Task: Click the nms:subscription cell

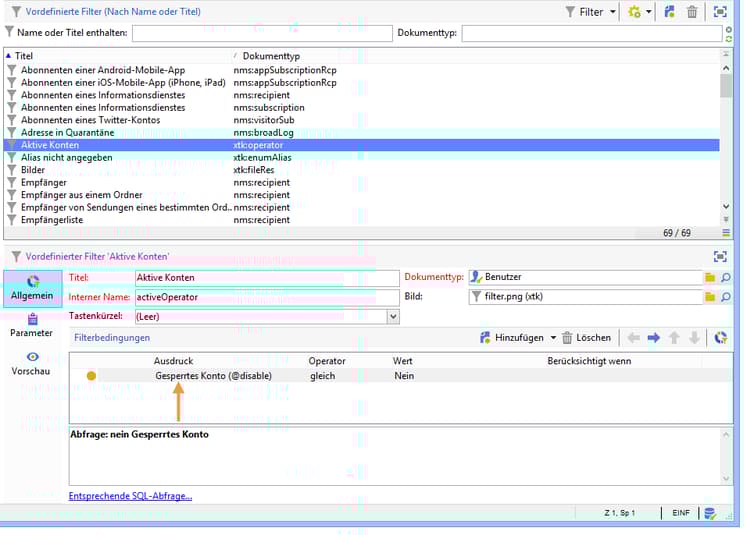Action: pyautogui.click(x=269, y=108)
